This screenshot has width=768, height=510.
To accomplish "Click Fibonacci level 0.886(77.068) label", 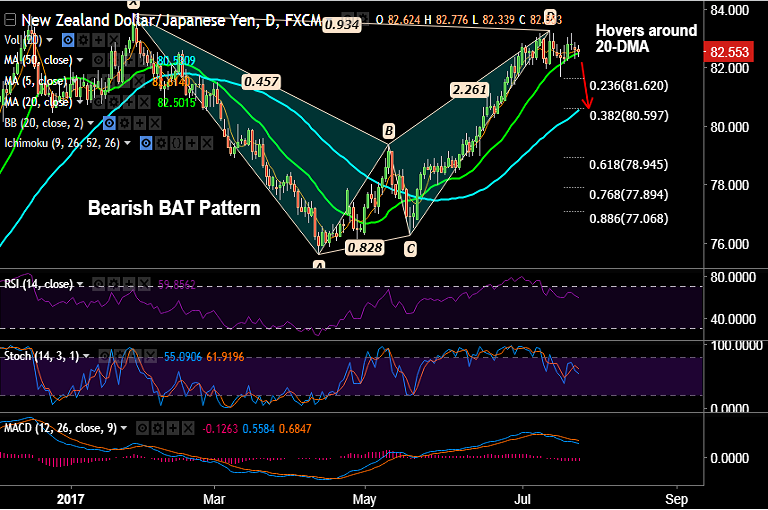I will pyautogui.click(x=629, y=219).
